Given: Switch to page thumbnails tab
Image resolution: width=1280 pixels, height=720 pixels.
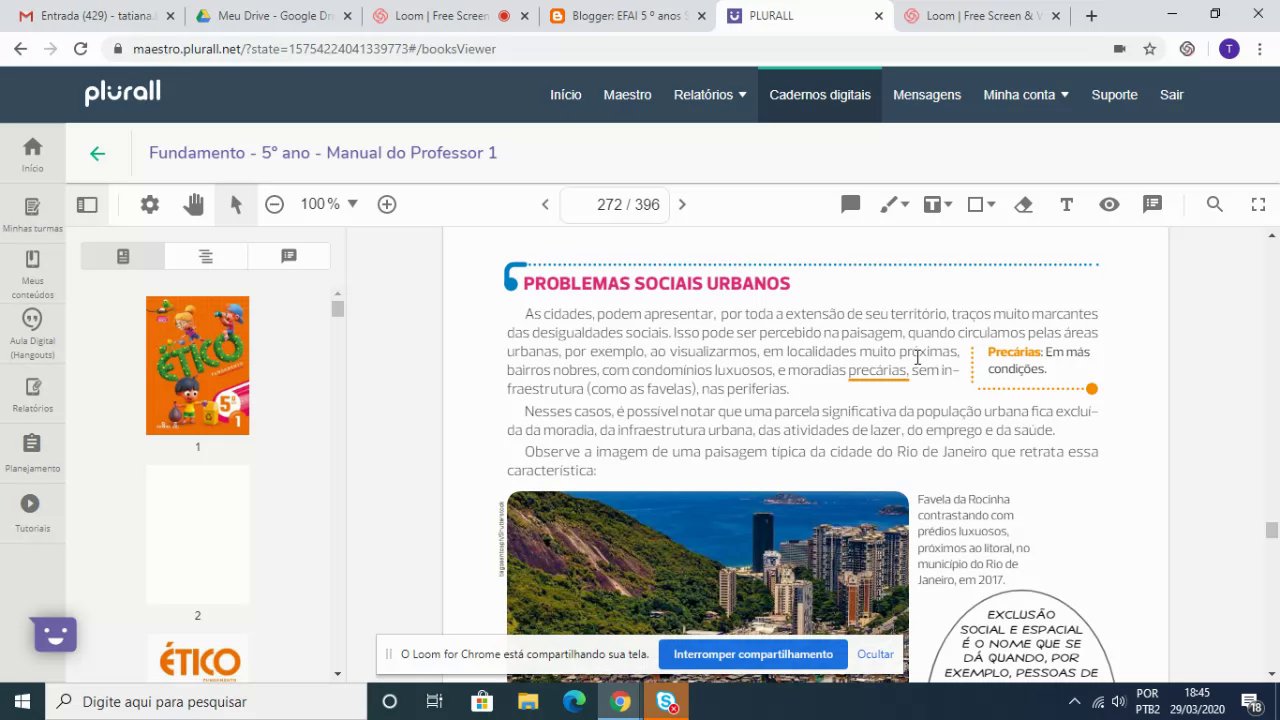Looking at the screenshot, I should pyautogui.click(x=123, y=256).
